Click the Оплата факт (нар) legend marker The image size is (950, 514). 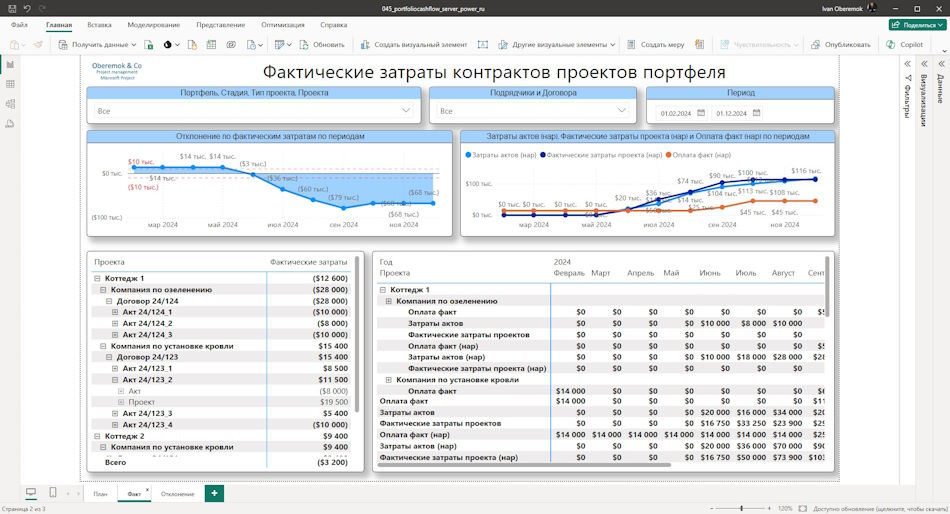pyautogui.click(x=668, y=155)
